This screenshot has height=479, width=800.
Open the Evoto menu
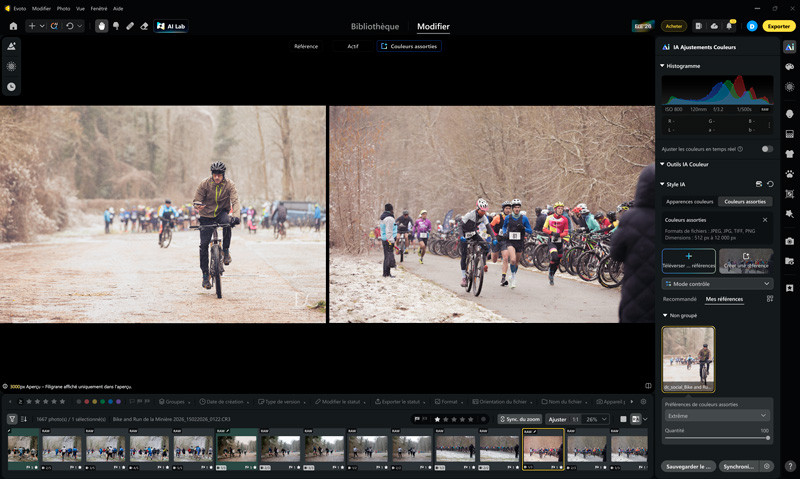pos(19,9)
